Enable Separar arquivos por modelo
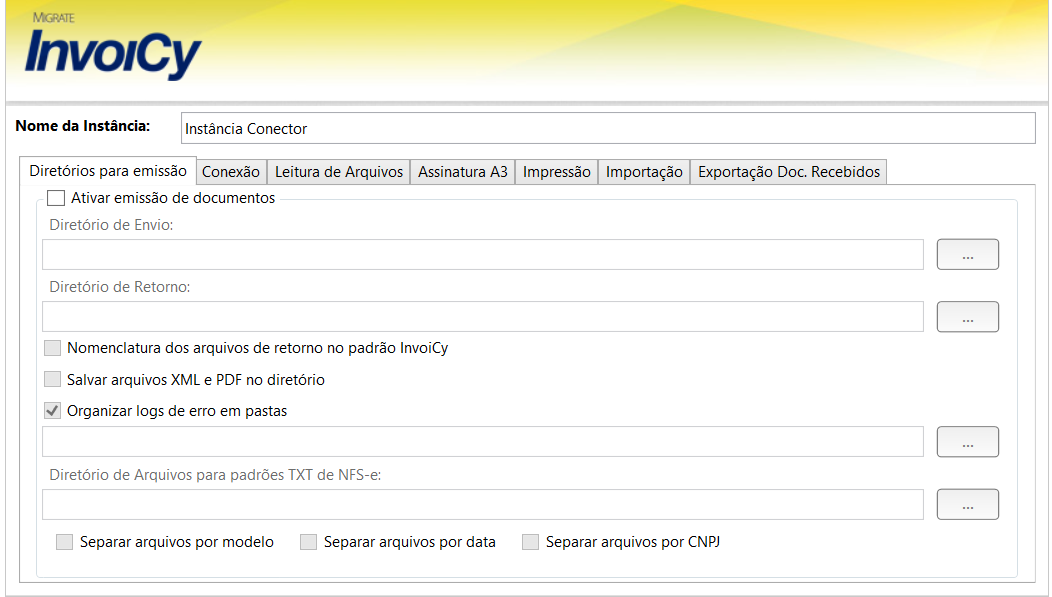 65,542
